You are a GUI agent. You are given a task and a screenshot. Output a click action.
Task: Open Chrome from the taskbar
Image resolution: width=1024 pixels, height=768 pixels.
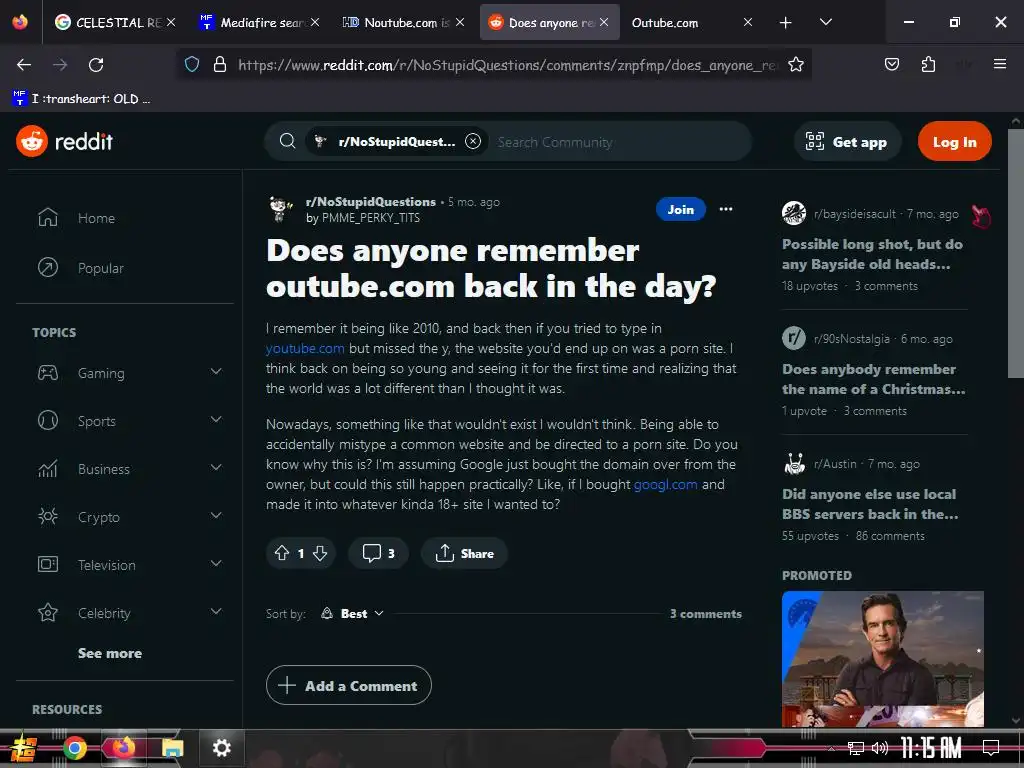click(74, 748)
